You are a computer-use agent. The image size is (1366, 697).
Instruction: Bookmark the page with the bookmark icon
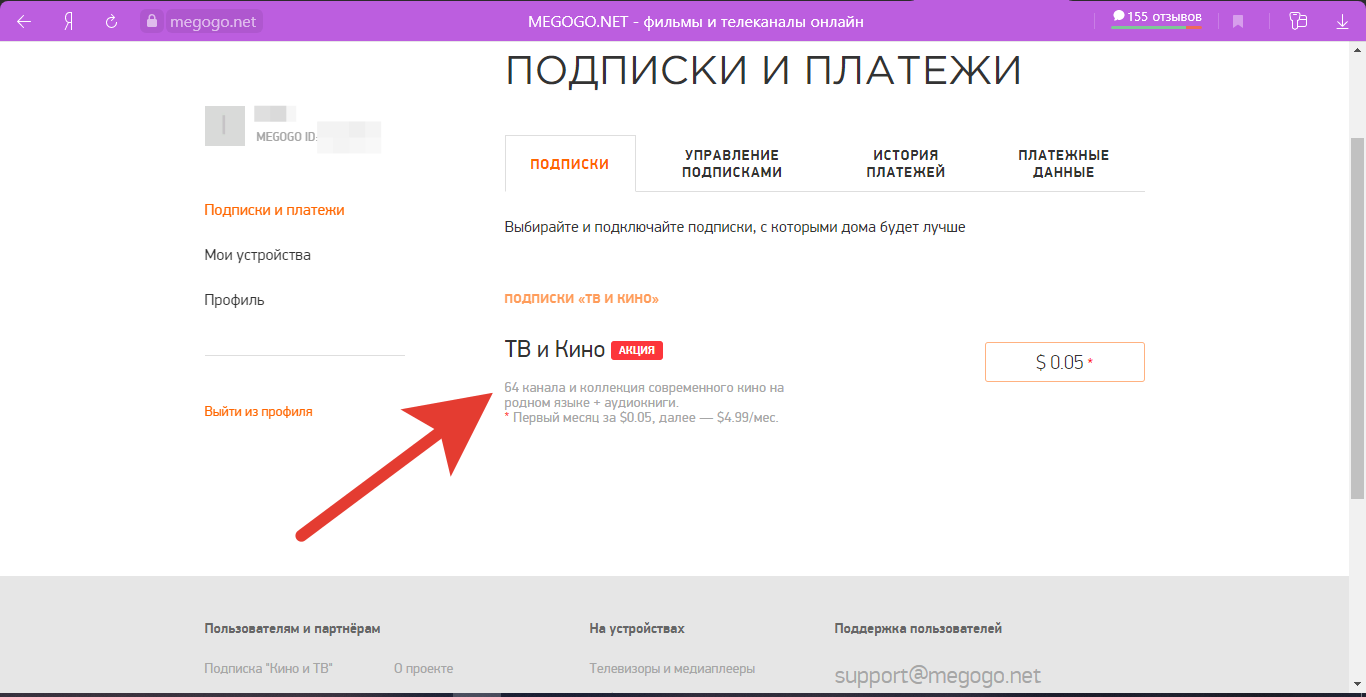pyautogui.click(x=1238, y=21)
